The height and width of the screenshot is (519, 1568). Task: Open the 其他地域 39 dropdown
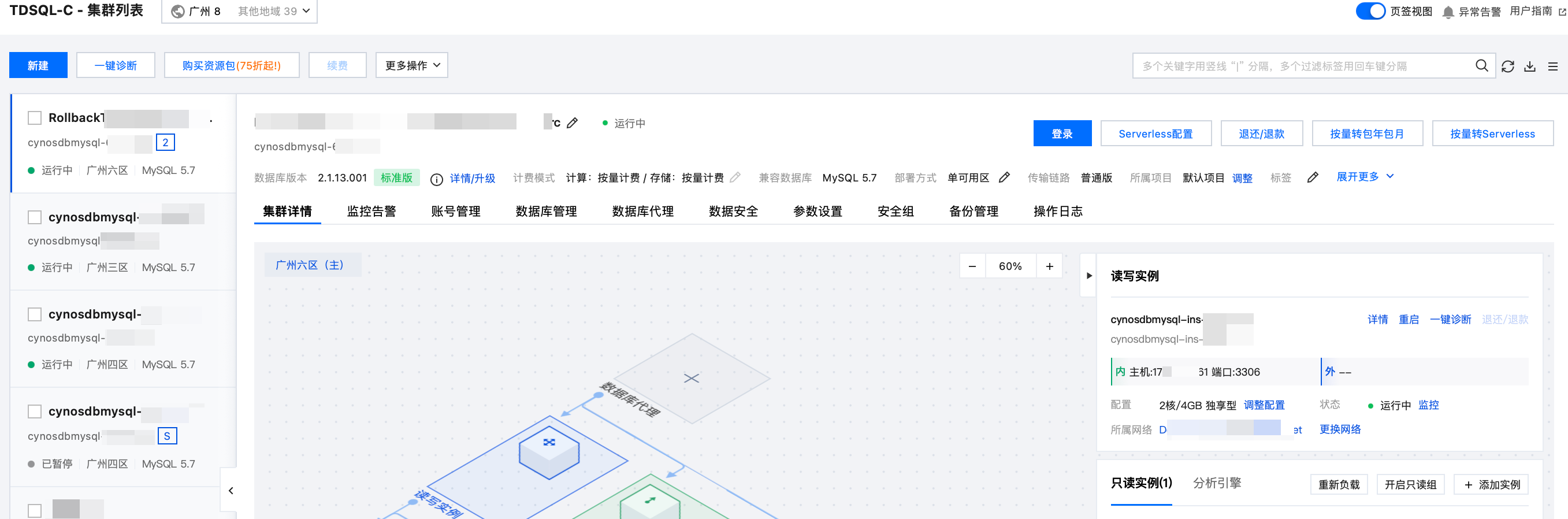(x=274, y=12)
